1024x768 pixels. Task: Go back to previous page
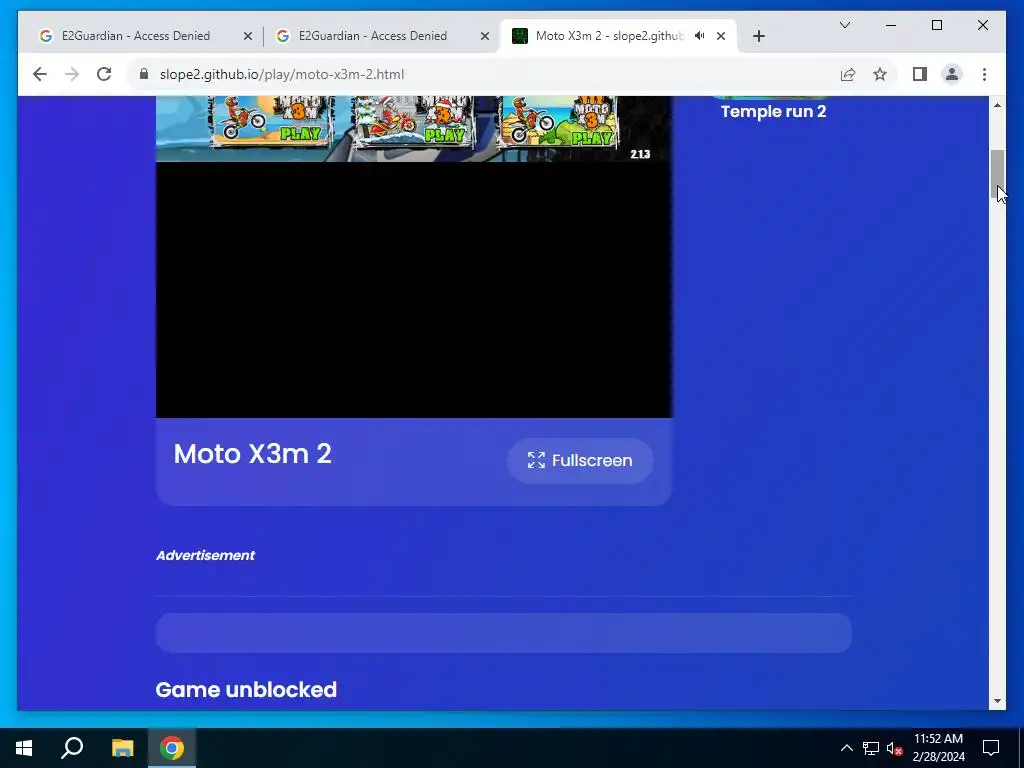(x=40, y=74)
